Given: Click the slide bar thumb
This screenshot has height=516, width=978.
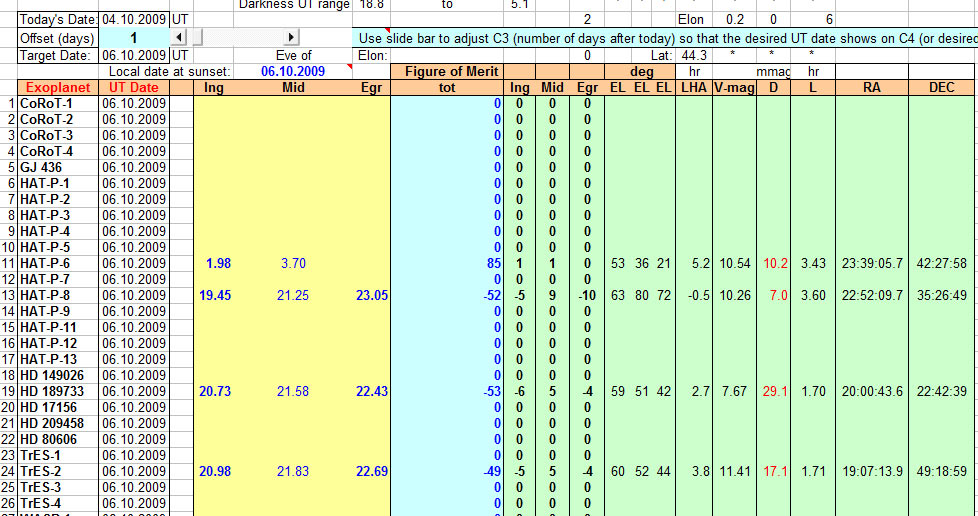Looking at the screenshot, I should [x=196, y=37].
